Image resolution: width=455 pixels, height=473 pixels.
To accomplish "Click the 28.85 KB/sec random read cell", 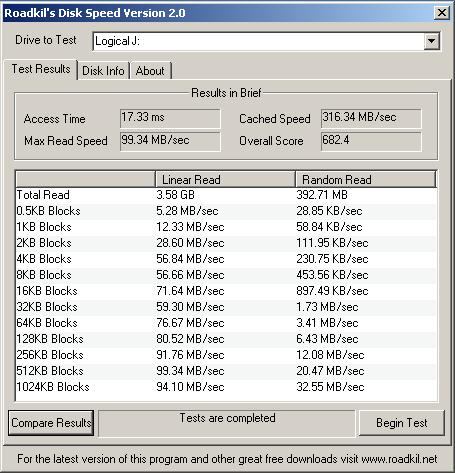I will [329, 211].
